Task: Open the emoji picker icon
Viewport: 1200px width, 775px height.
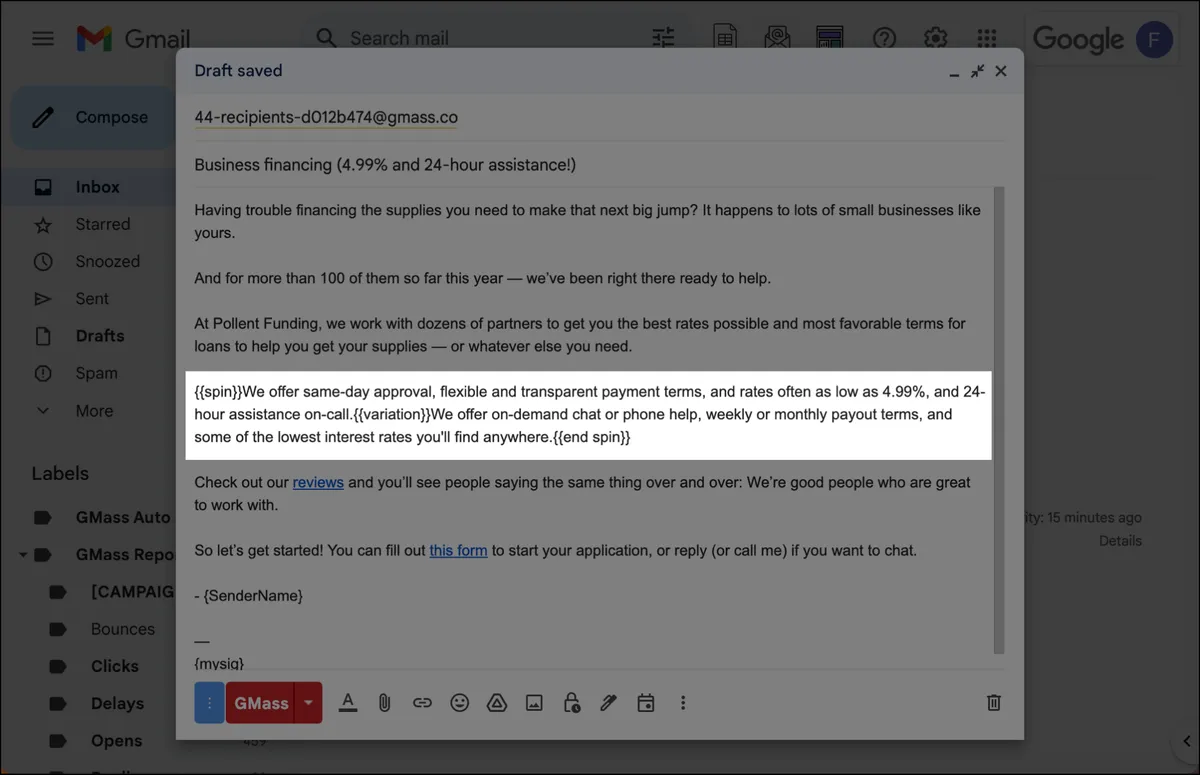Action: [x=459, y=703]
